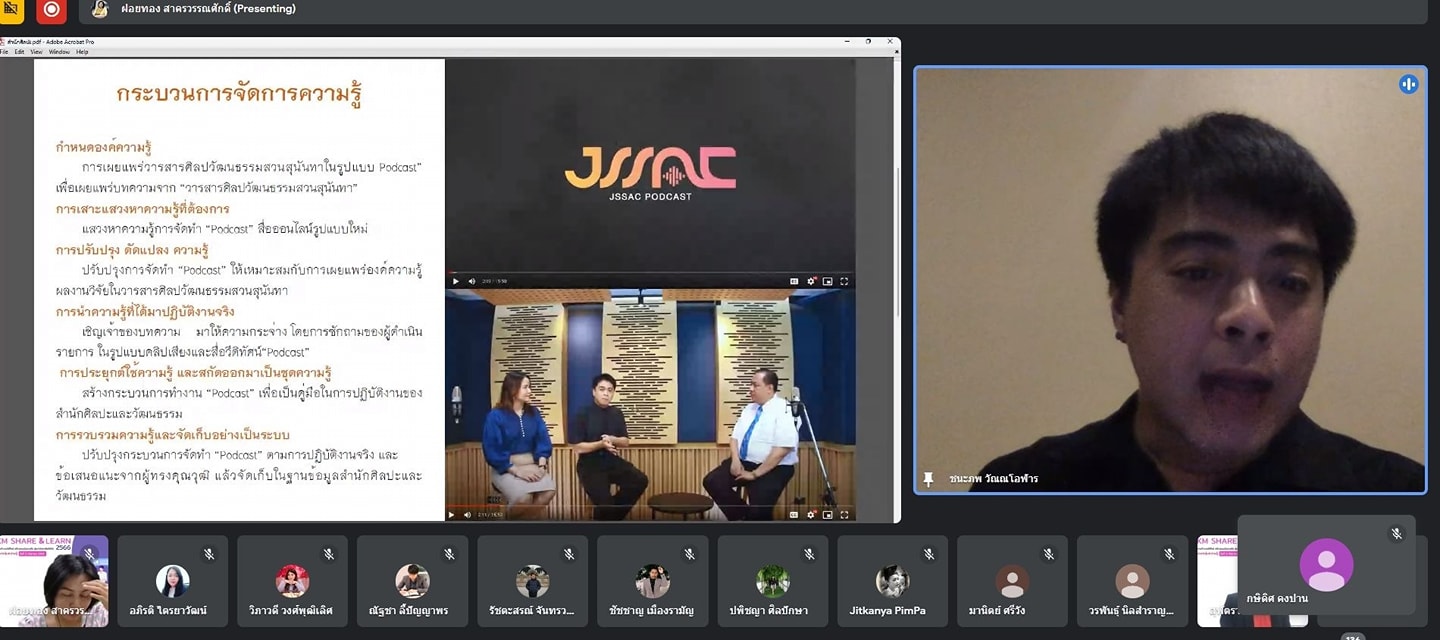
Task: Toggle subtitles on the upper podcast video
Action: (795, 281)
